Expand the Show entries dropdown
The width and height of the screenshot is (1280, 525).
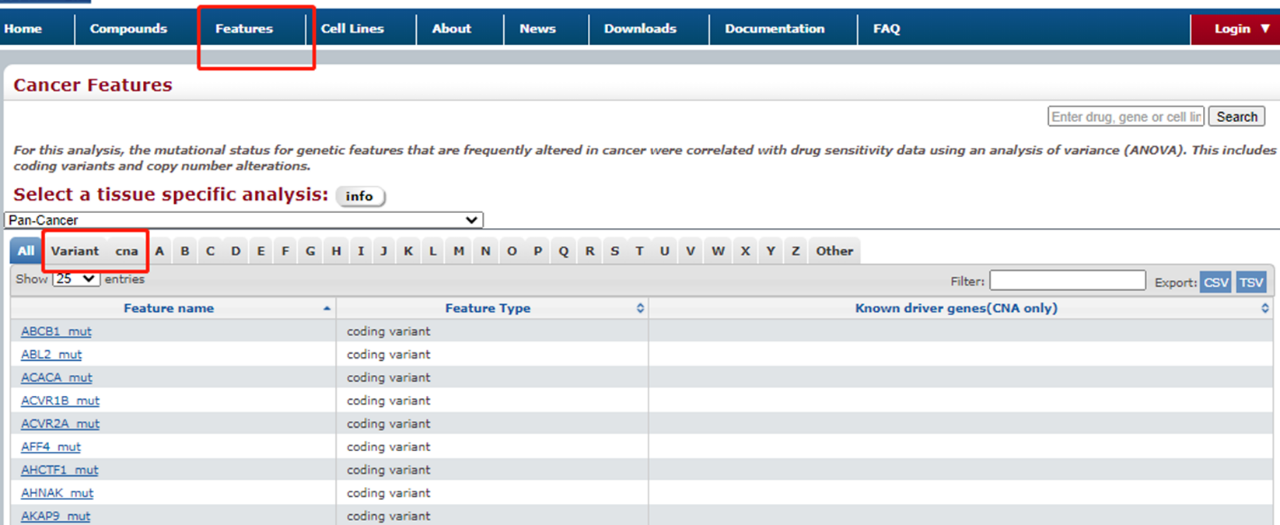(76, 279)
